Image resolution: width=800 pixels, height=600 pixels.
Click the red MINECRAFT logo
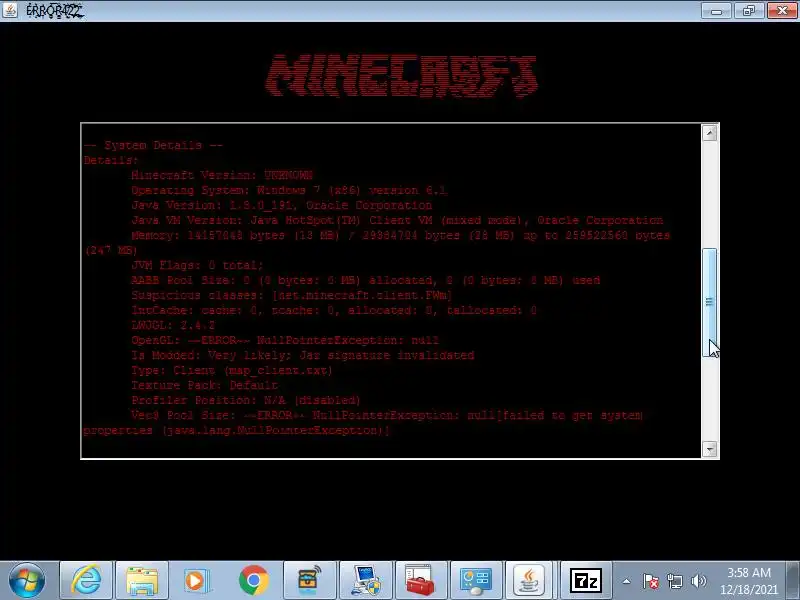(x=401, y=76)
